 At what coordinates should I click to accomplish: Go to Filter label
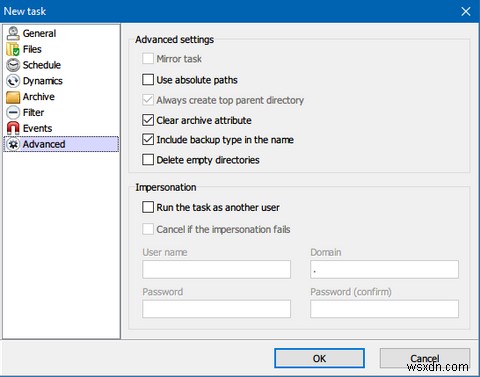tap(33, 113)
